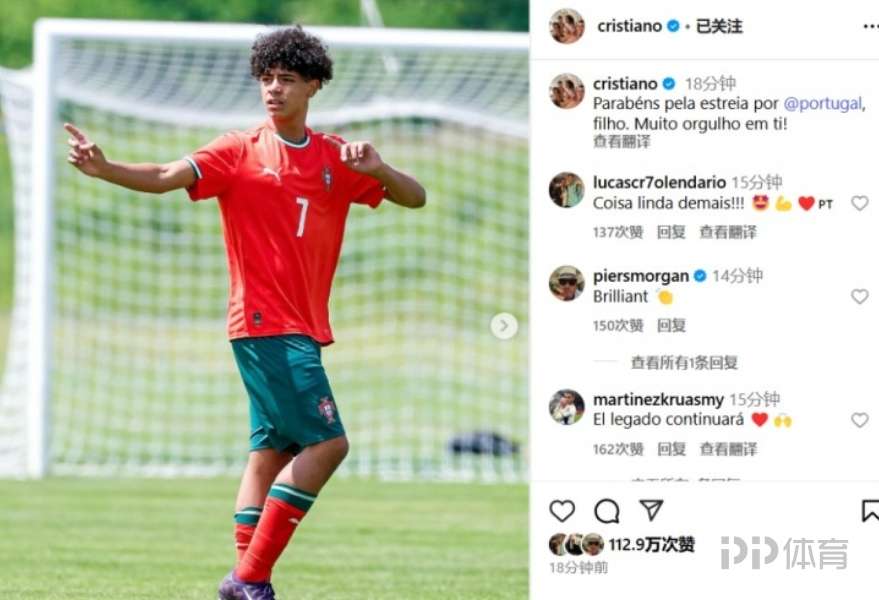Go to next photo arrow

tap(504, 326)
